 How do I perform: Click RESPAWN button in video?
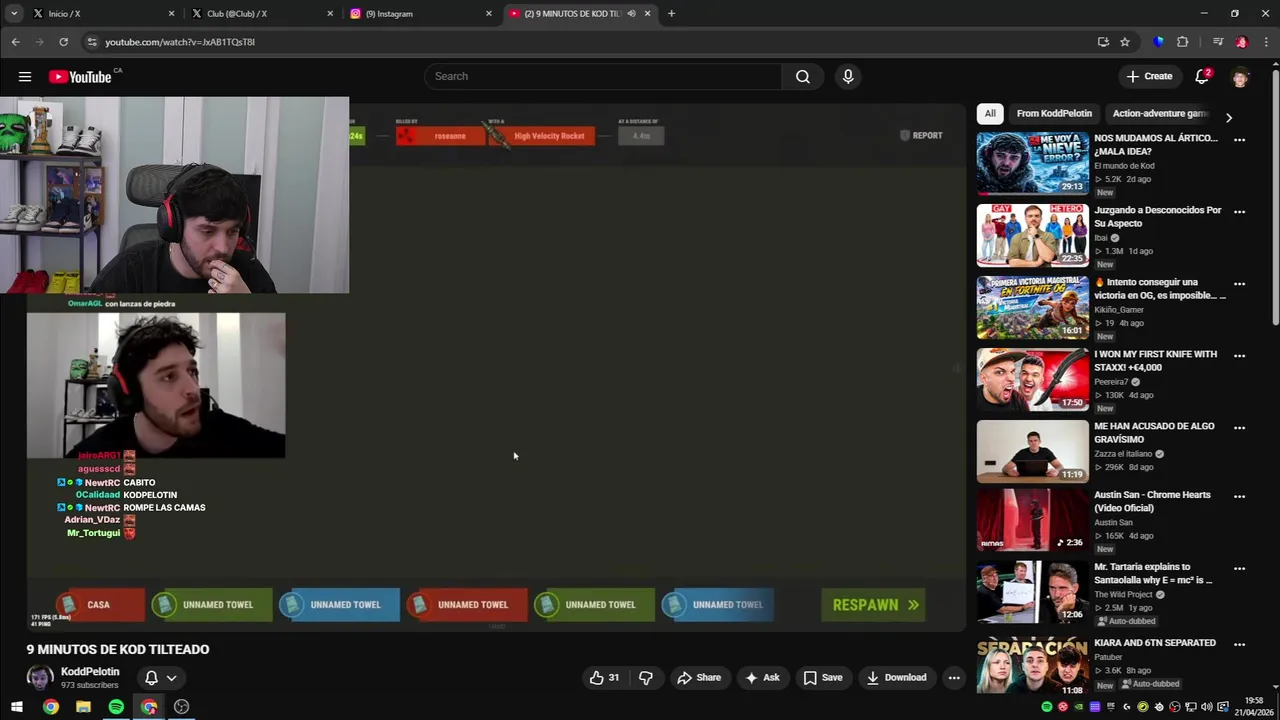[875, 605]
